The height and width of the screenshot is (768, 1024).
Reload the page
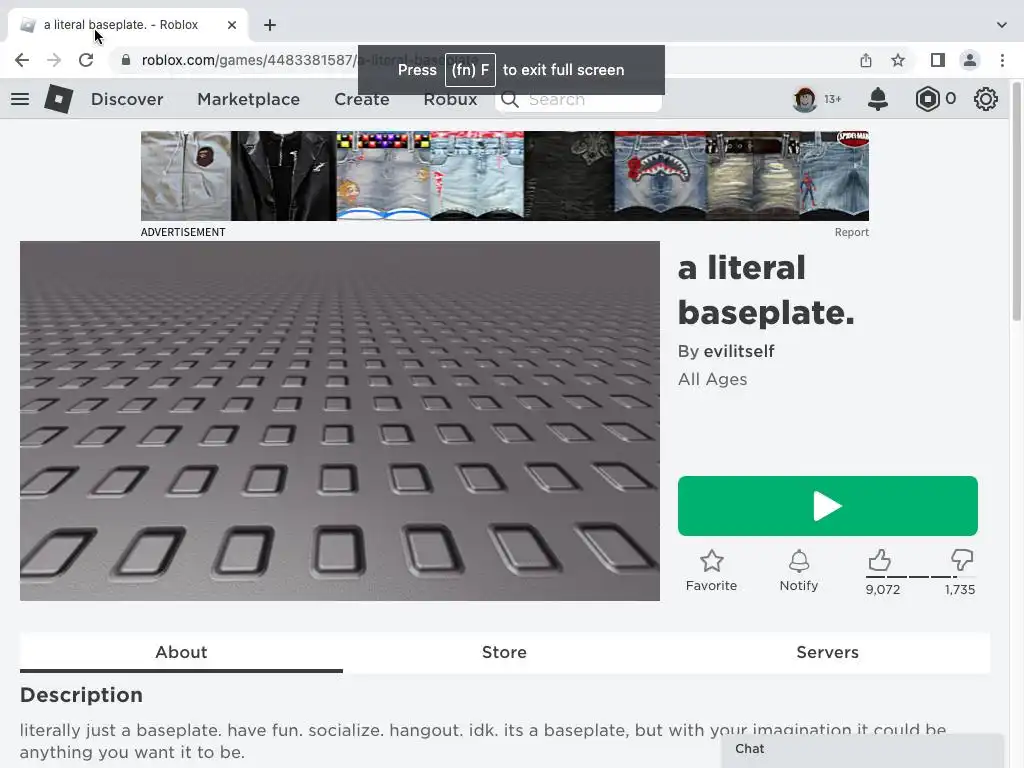tap(86, 60)
